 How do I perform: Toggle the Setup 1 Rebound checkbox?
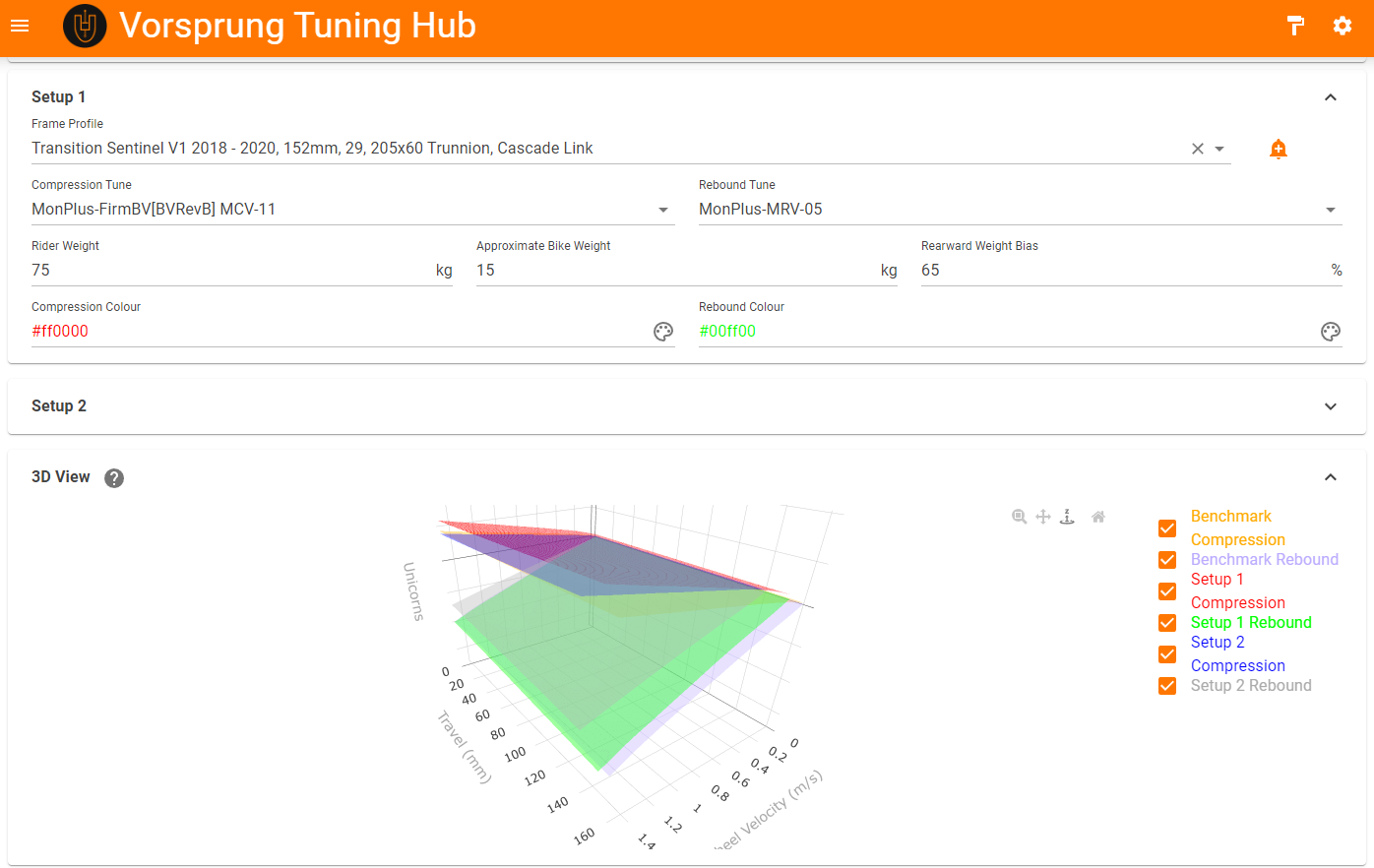[1167, 623]
